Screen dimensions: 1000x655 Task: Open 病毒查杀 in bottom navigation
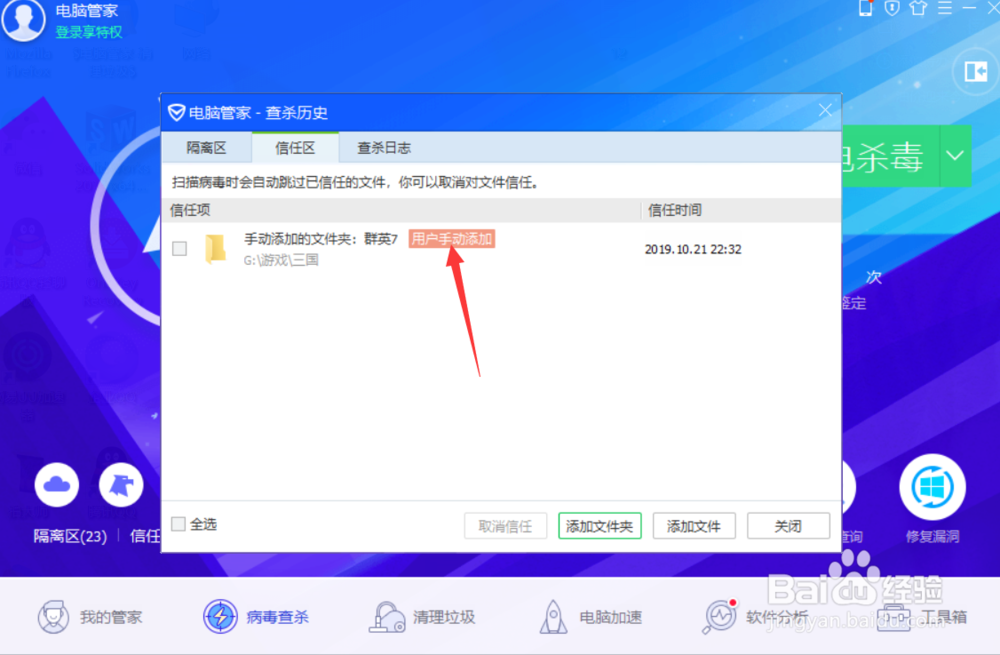tap(256, 617)
